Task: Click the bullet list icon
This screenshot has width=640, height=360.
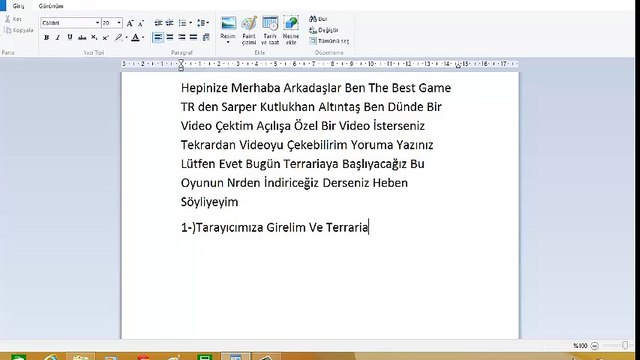Action: [182, 23]
